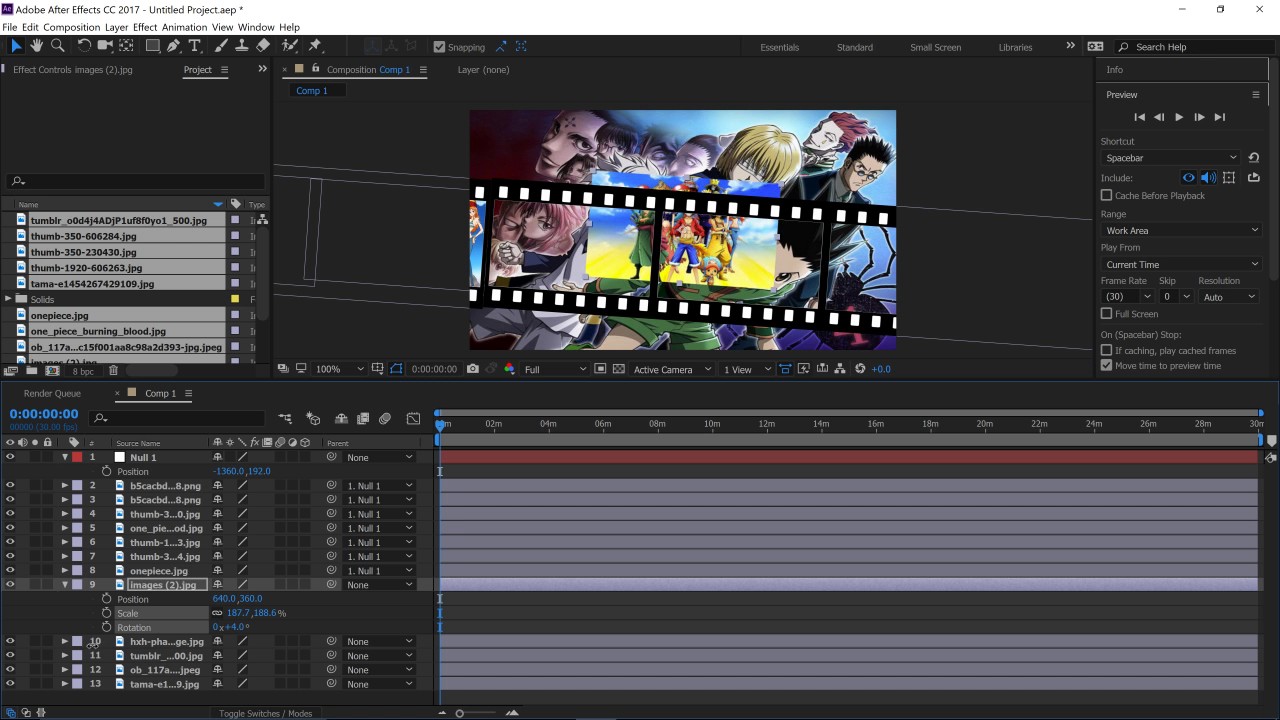The width and height of the screenshot is (1280, 720).
Task: Toggle the Snapping checkbox
Action: point(439,47)
